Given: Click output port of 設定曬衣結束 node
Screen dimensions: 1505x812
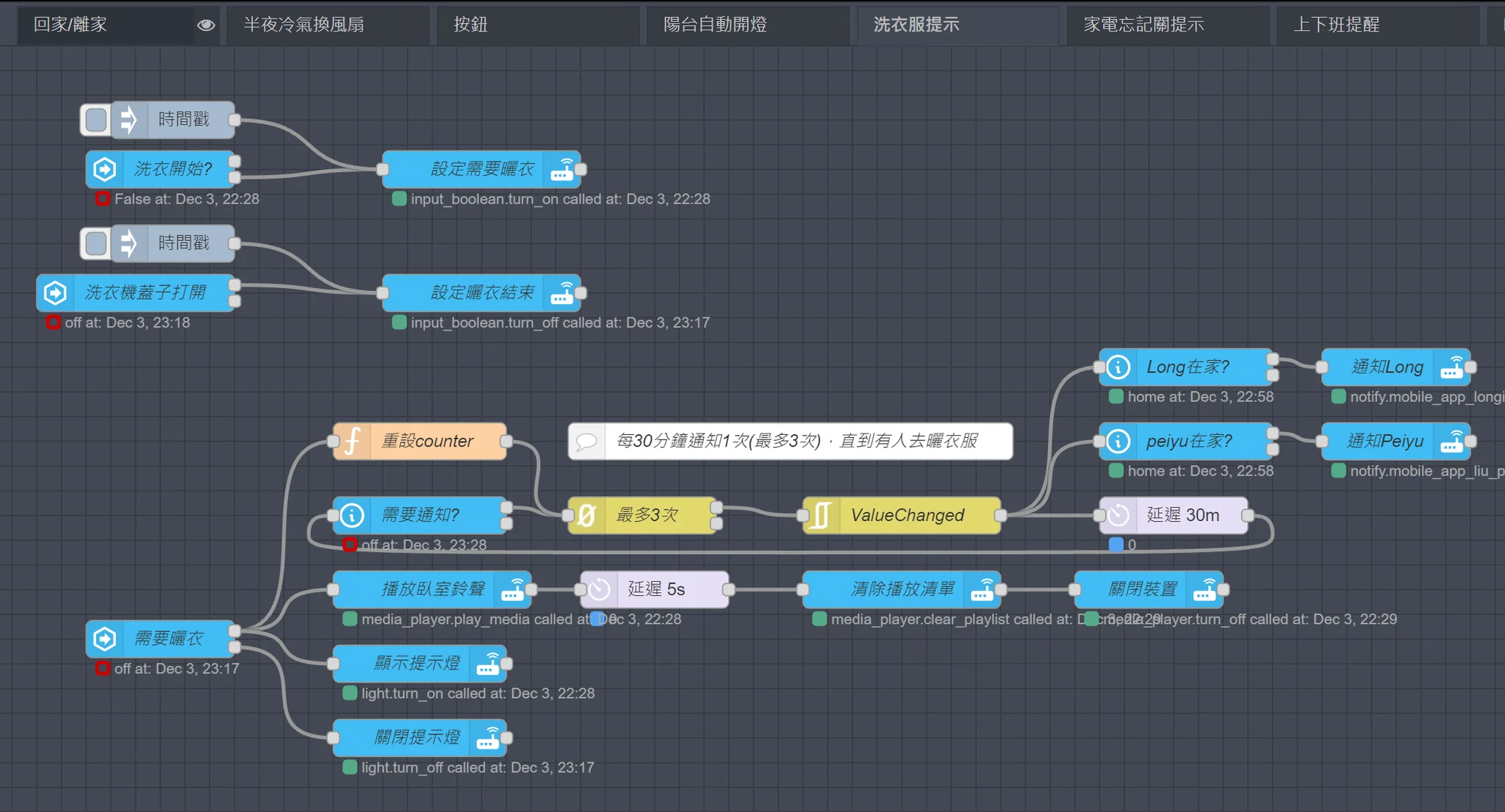Looking at the screenshot, I should point(581,293).
